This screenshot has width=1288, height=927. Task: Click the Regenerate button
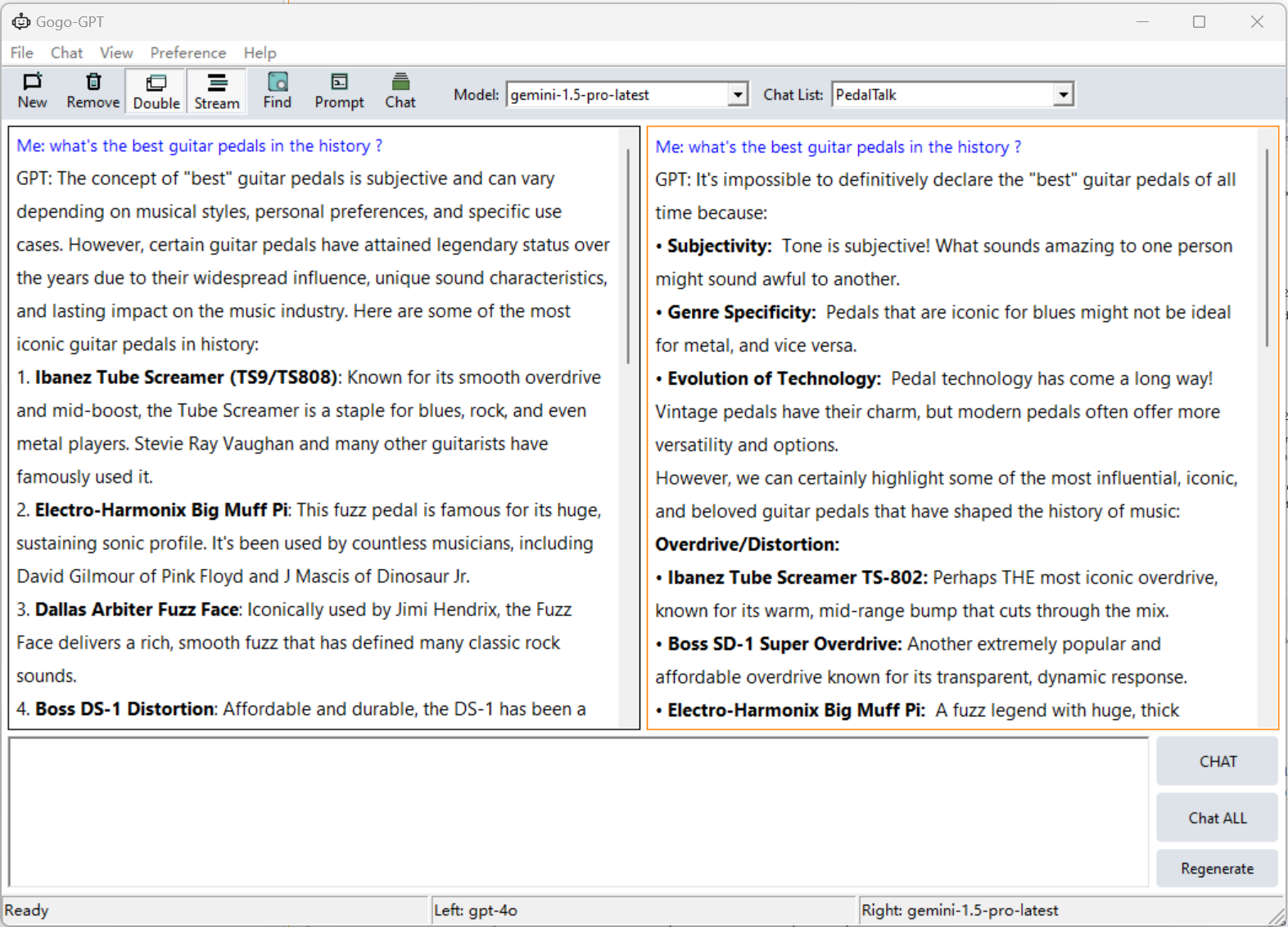pyautogui.click(x=1217, y=869)
